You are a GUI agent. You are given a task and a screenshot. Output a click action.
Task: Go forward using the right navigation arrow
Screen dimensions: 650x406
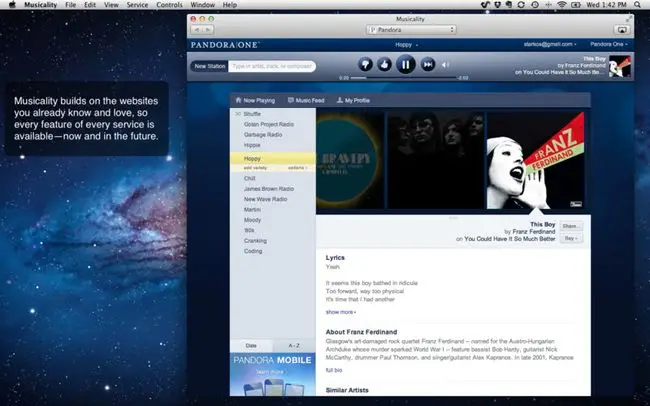coord(208,30)
